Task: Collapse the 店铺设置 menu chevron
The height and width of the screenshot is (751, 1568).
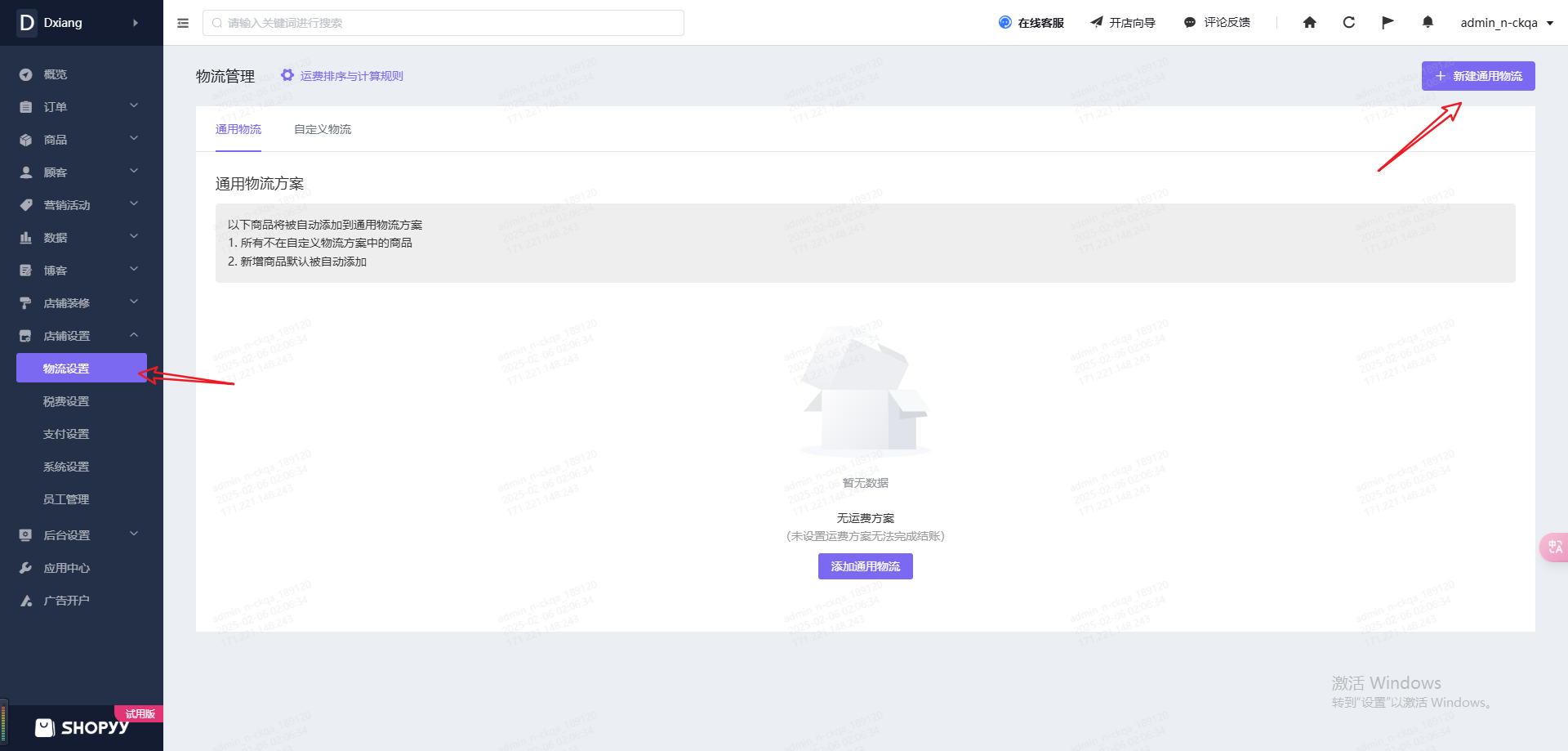Action: pos(134,335)
